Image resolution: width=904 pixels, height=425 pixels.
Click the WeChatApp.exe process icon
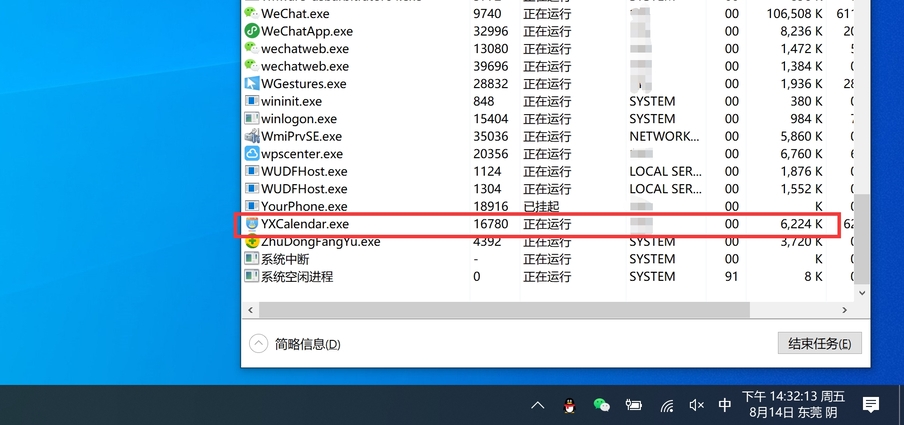[x=252, y=31]
